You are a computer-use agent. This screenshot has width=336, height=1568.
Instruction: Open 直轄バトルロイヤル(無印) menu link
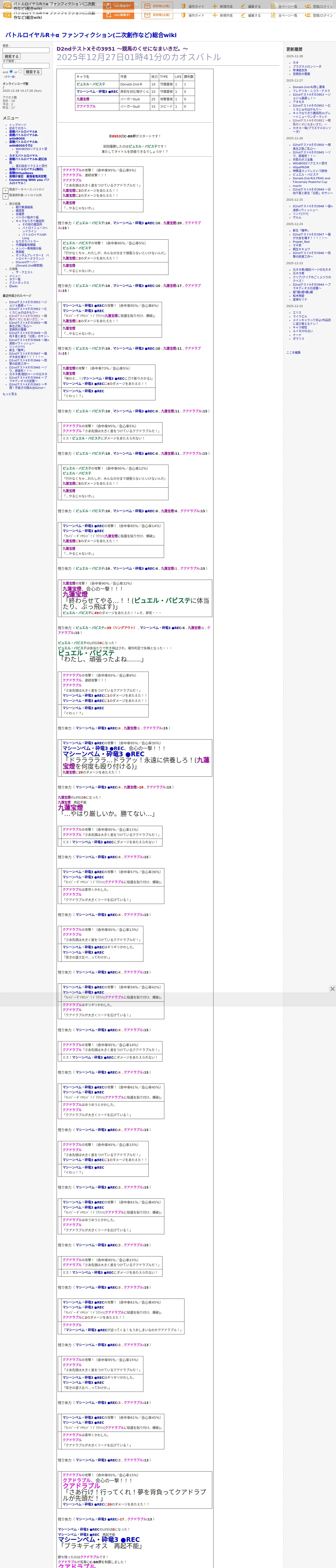click(x=26, y=170)
